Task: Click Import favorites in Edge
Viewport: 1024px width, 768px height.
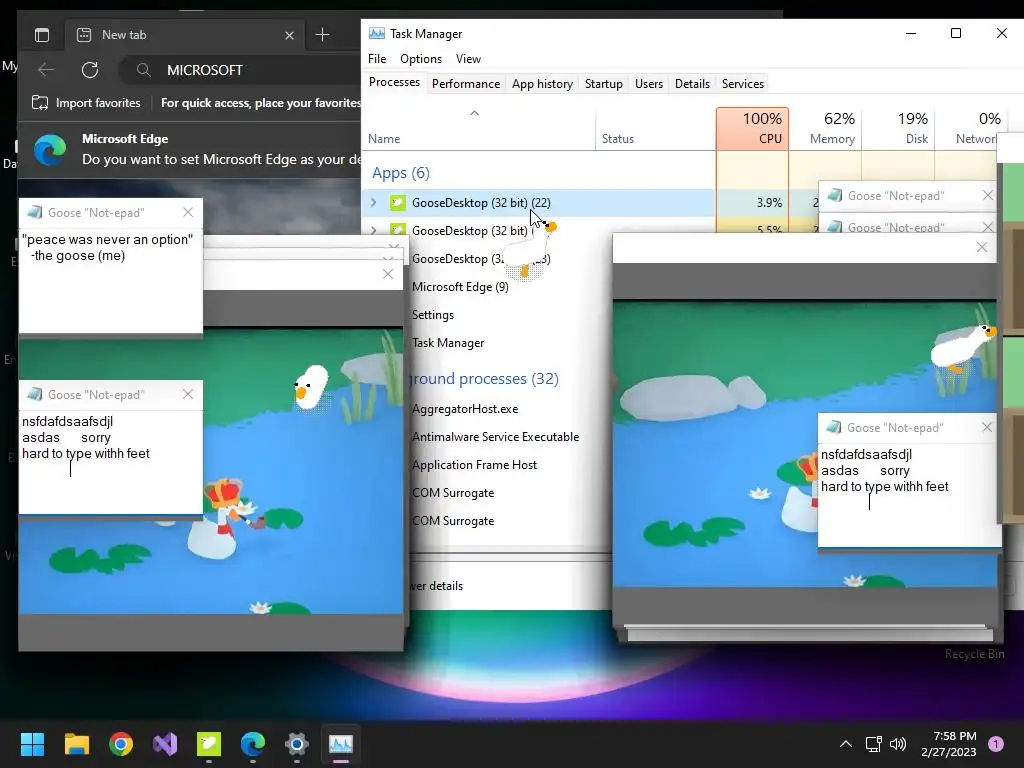Action: click(x=86, y=103)
